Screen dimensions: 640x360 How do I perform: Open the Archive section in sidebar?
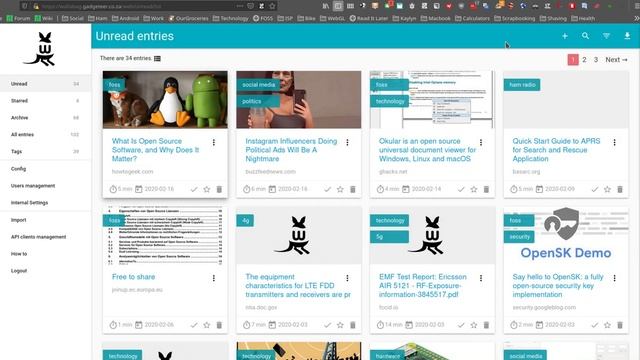[45, 118]
